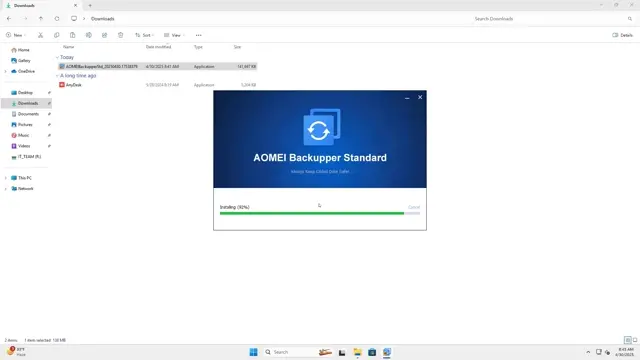Open the Windows Start menu

(x=253, y=352)
